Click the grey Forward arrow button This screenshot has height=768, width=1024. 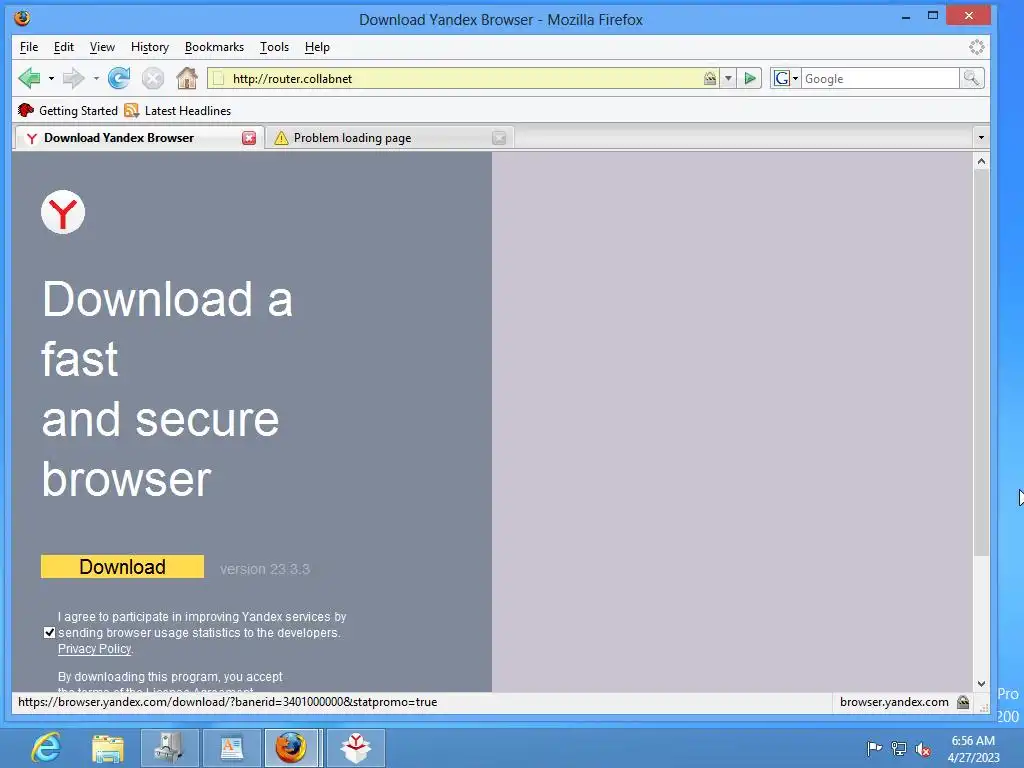(73, 78)
